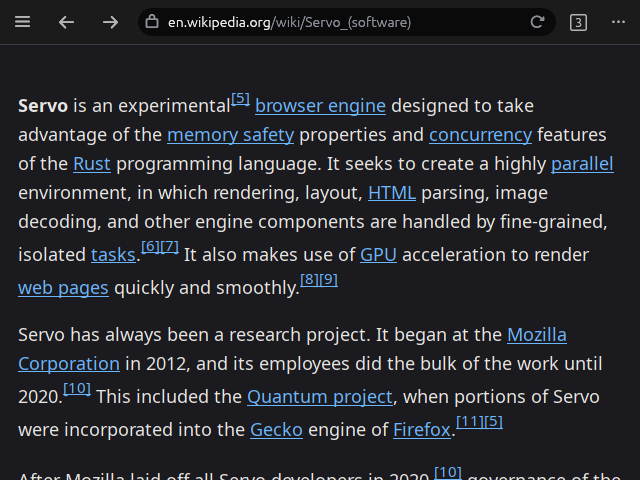Open the HTML link
640x480 pixels.
(392, 193)
